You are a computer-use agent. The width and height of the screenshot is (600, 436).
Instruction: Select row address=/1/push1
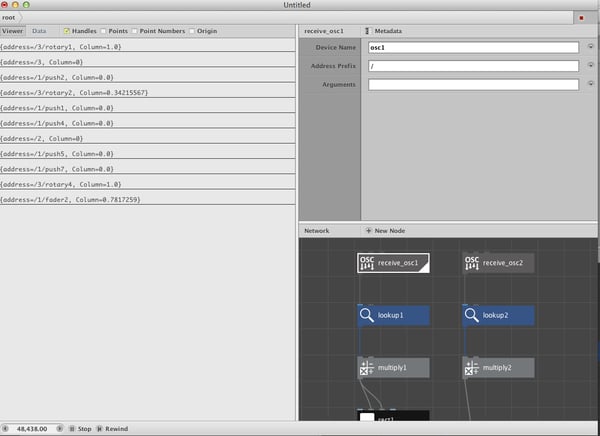point(147,108)
